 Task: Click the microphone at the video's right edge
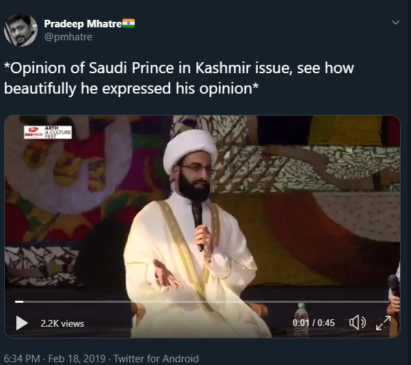tap(394, 283)
